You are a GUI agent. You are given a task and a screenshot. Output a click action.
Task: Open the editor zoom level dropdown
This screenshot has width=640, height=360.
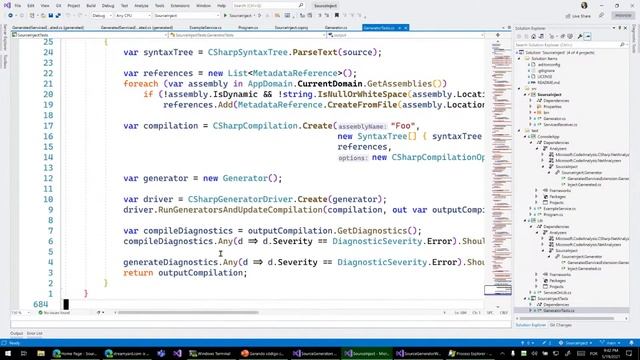click(x=20, y=313)
